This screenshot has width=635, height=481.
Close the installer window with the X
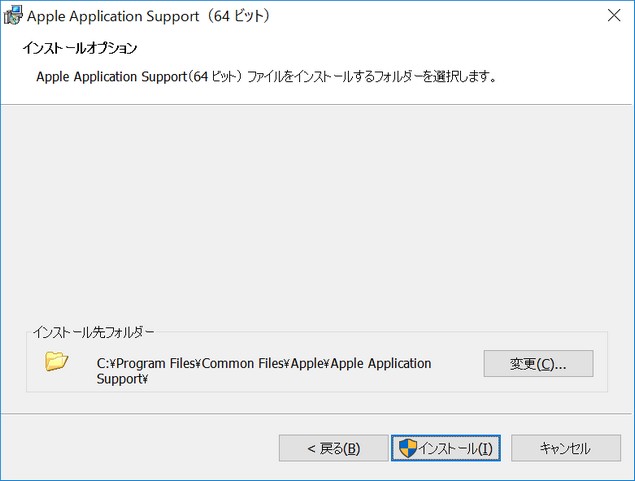pyautogui.click(x=614, y=15)
